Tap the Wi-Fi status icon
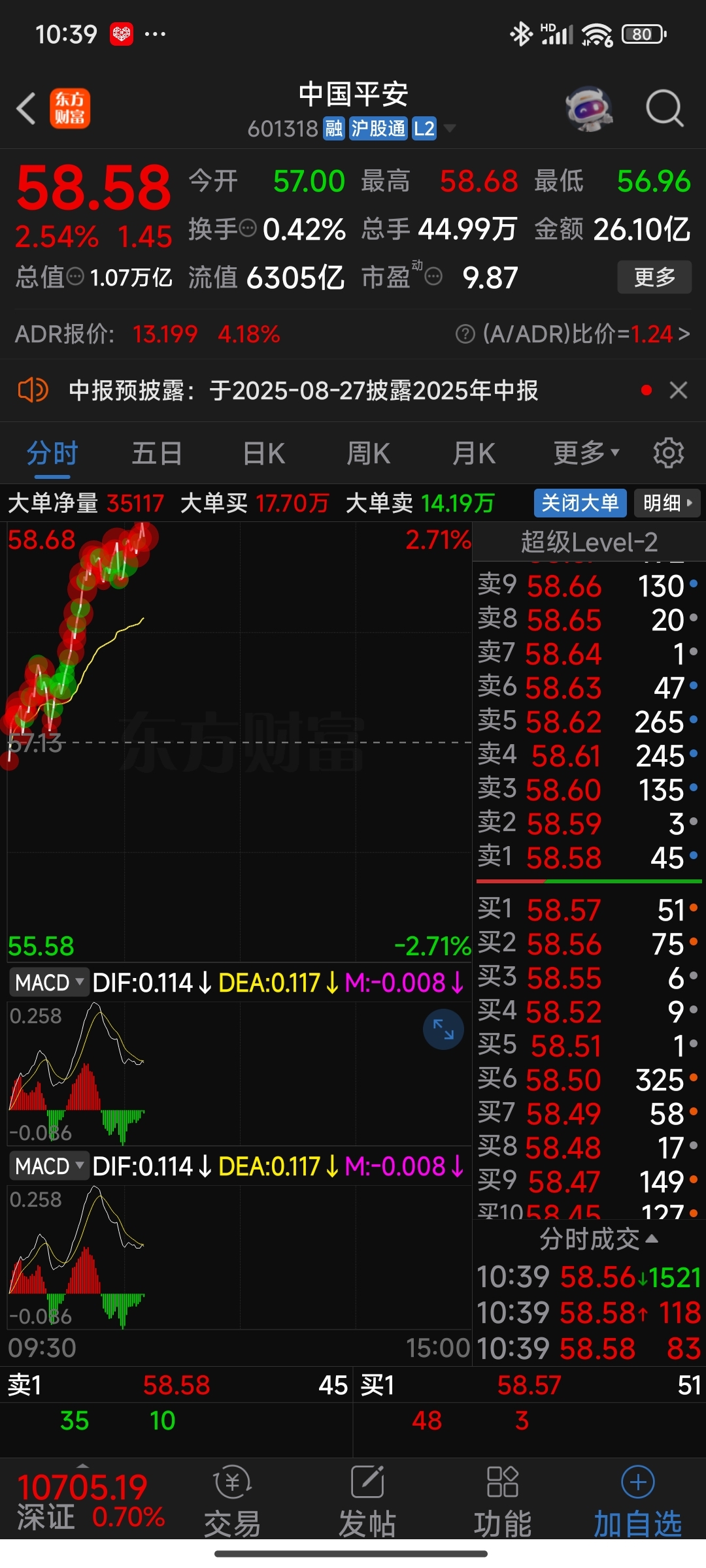Screen dimensions: 706x1568 (597, 34)
